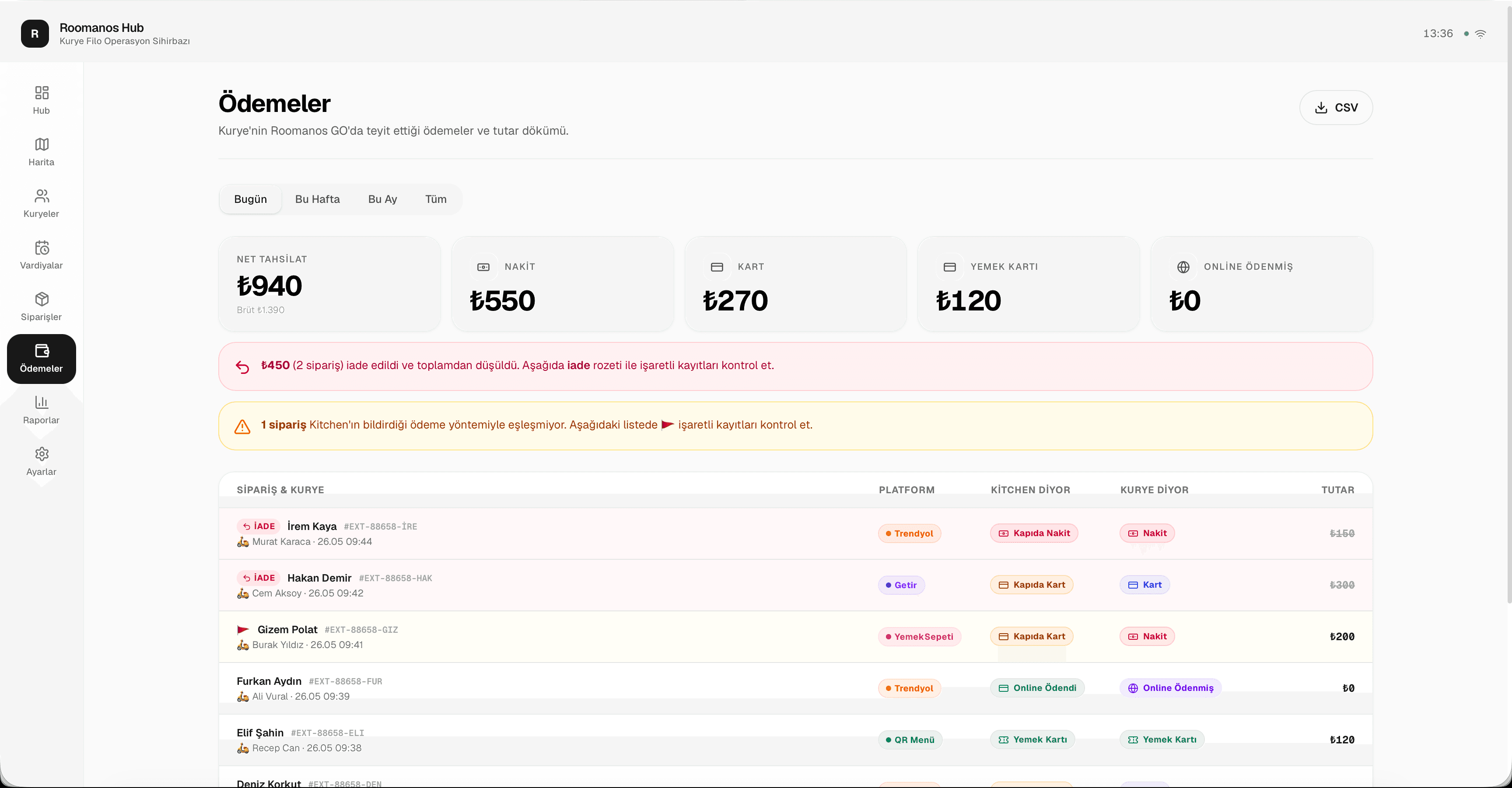Click the Yemek Kartı card icon
The height and width of the screenshot is (788, 1512).
point(950,267)
